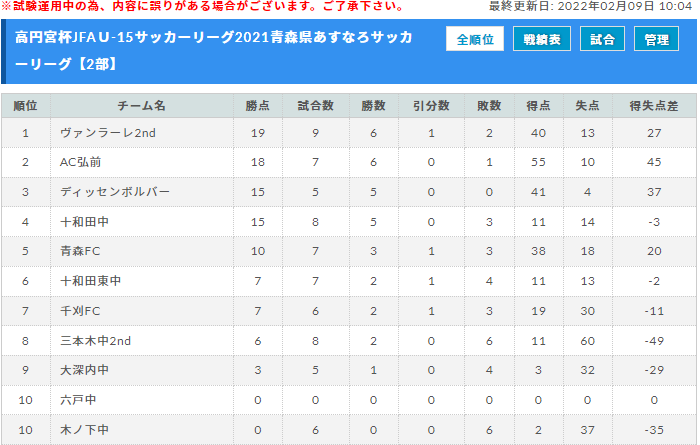This screenshot has height=445, width=700.
Task: Open the 管理 button
Action: tap(656, 39)
